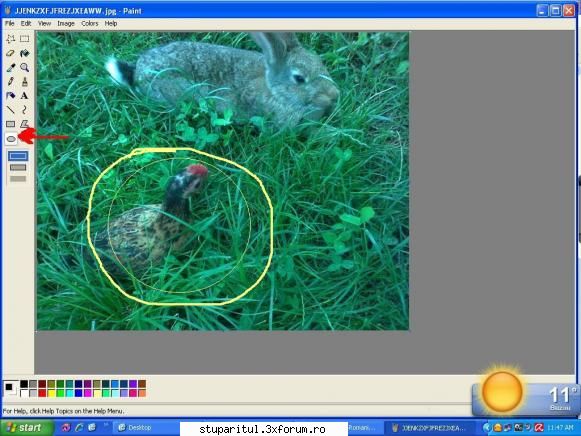The height and width of the screenshot is (436, 581).
Task: Activate the Pick Color eyedropper tool
Action: point(10,67)
